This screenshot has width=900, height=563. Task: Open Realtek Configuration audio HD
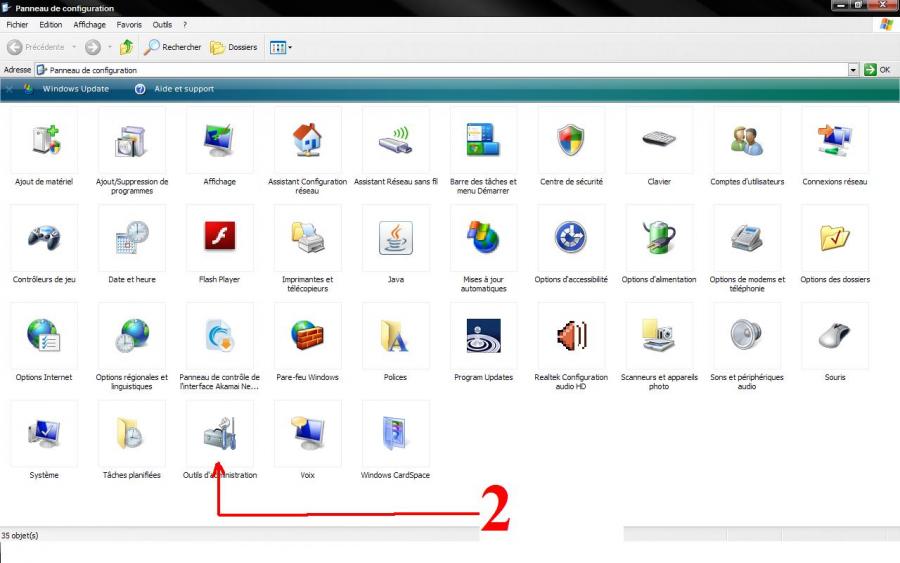point(571,336)
